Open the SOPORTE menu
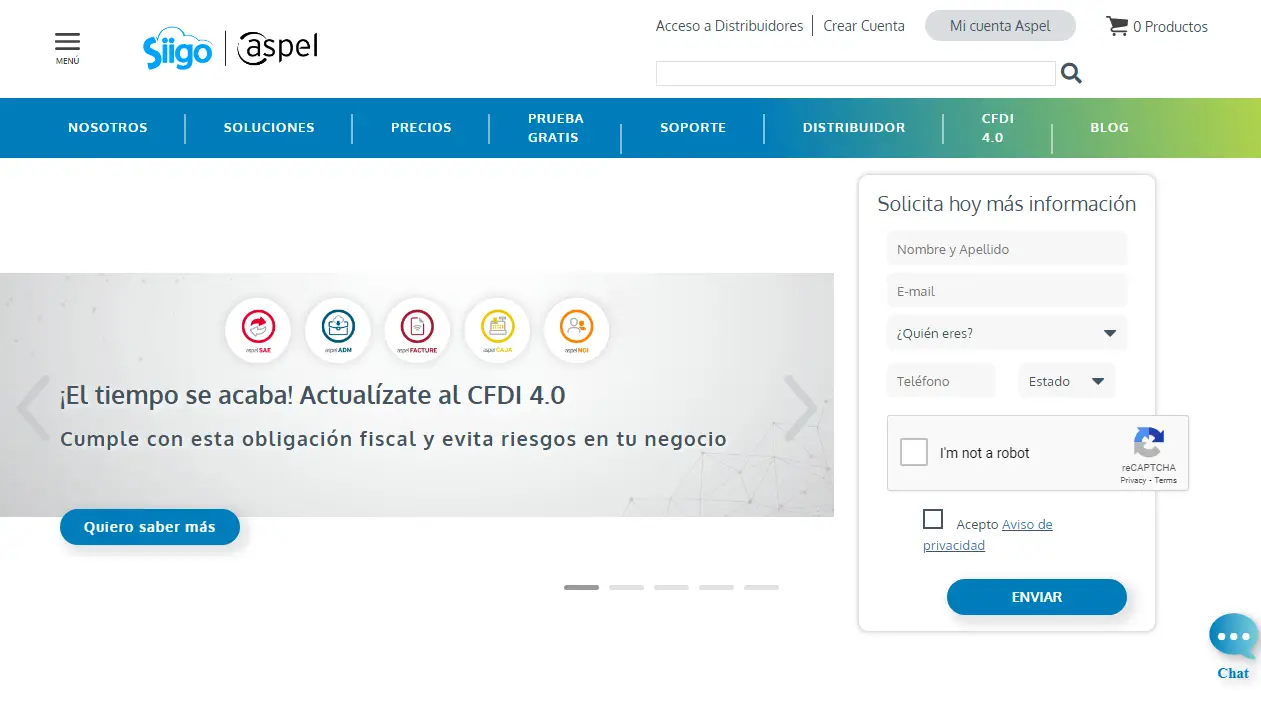The width and height of the screenshot is (1261, 710). pyautogui.click(x=693, y=128)
